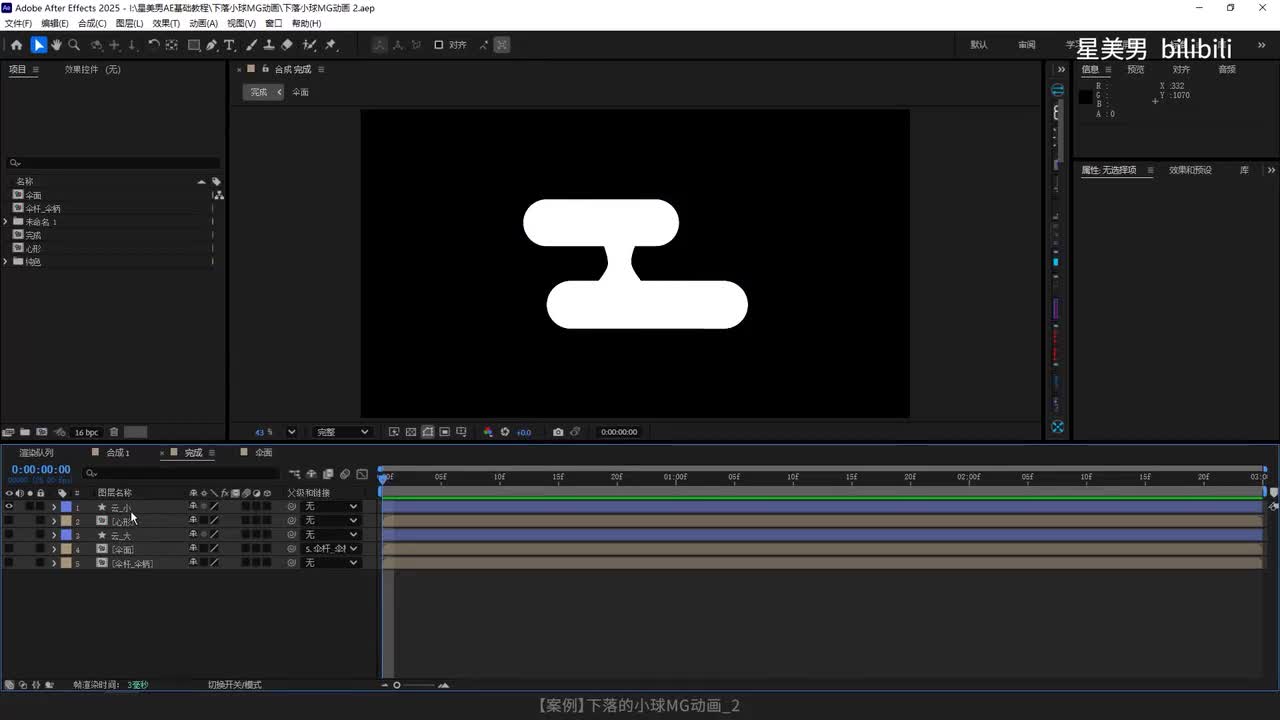The image size is (1280, 720).
Task: Click the reset exposure icon
Action: tap(505, 432)
